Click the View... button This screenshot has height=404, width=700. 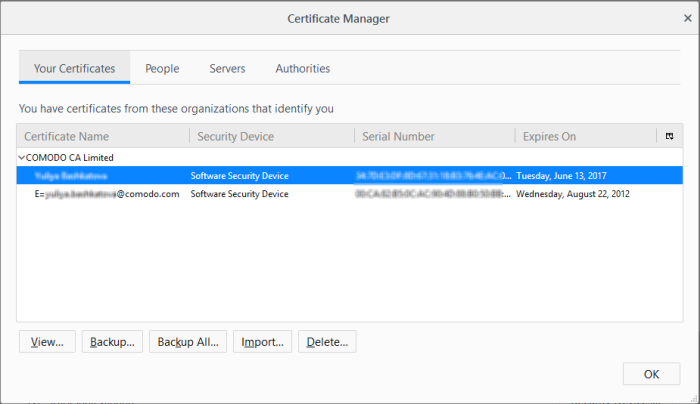click(47, 342)
